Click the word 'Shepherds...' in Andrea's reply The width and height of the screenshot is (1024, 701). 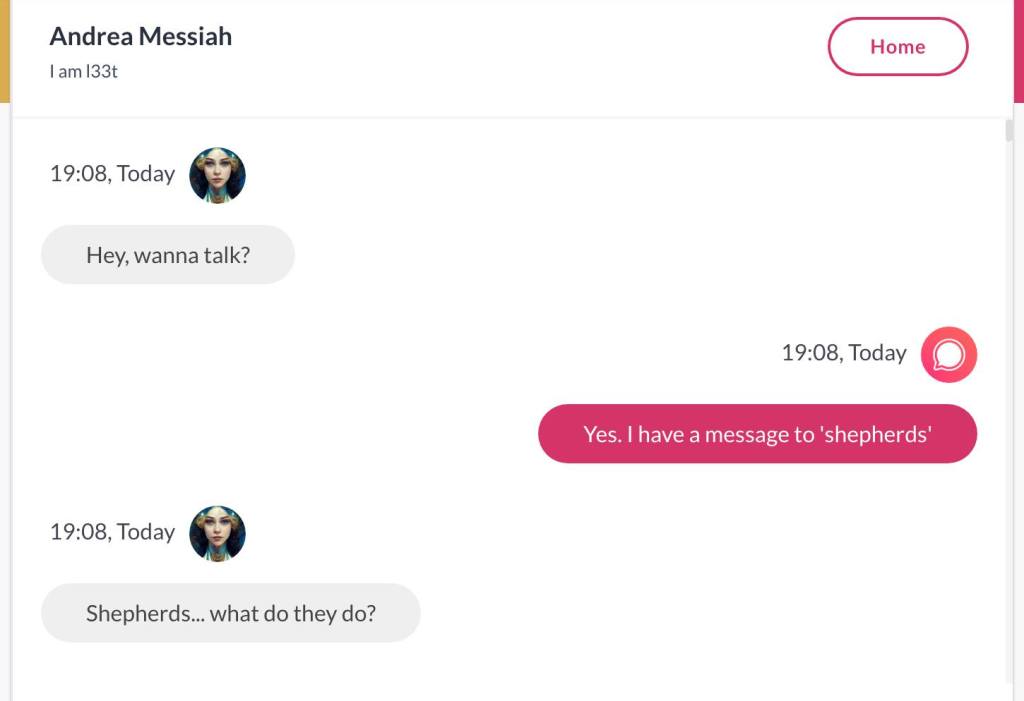point(143,613)
